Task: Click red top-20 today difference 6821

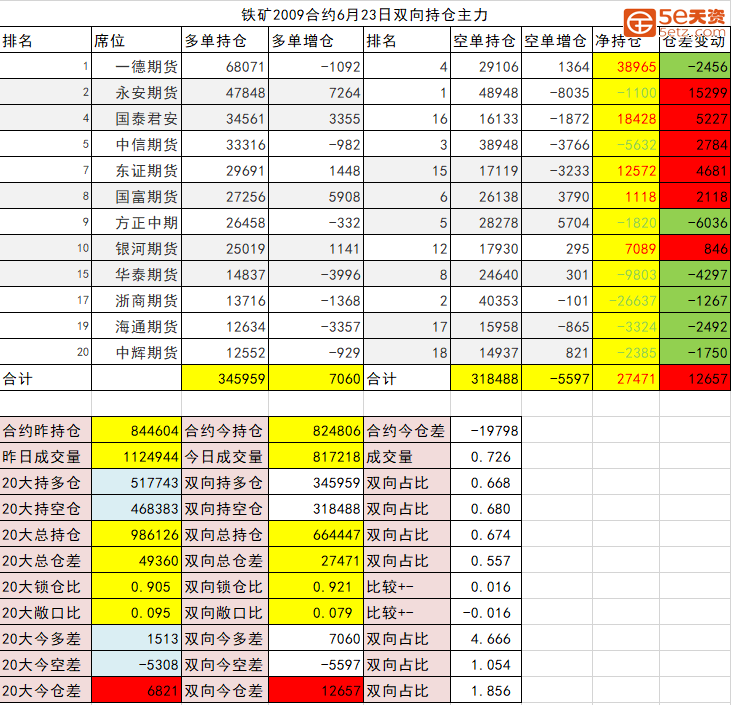Action: tap(136, 691)
